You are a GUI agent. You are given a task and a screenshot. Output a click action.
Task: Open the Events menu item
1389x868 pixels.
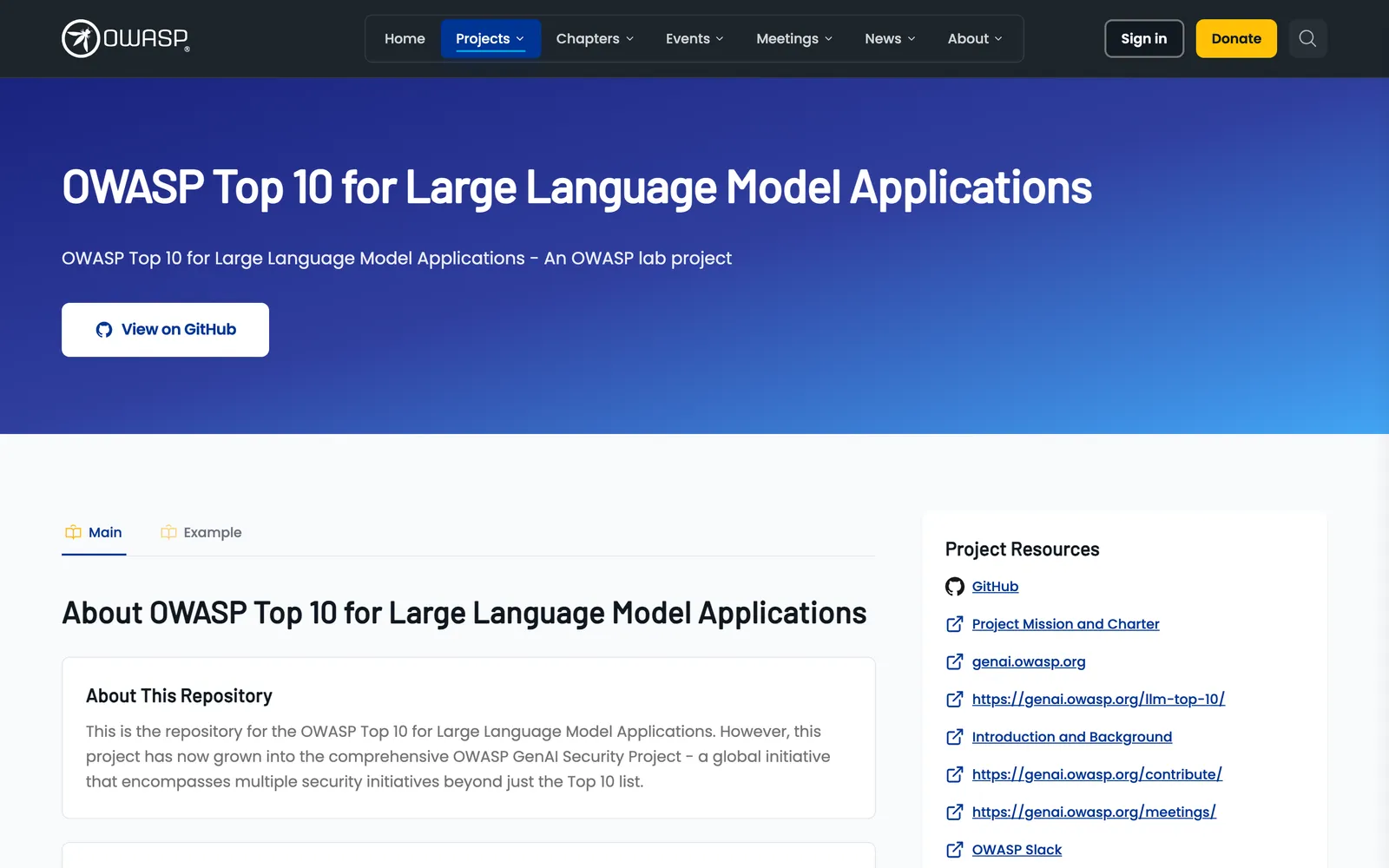coord(694,39)
